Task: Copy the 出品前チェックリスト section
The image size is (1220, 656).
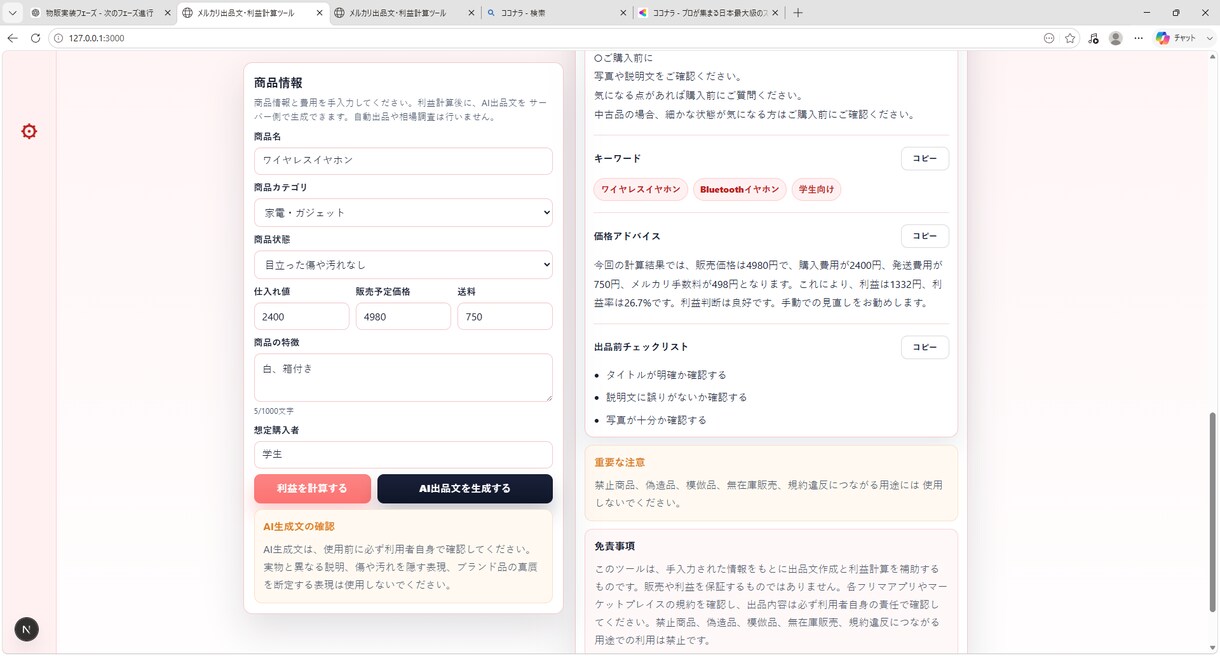Action: point(925,347)
